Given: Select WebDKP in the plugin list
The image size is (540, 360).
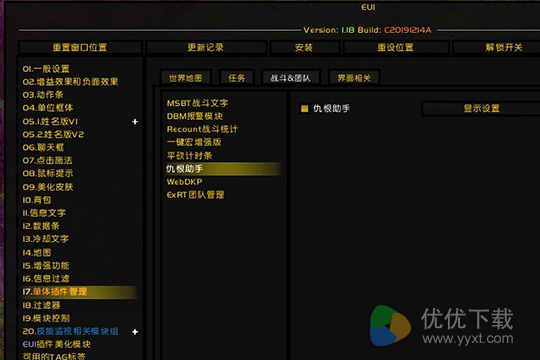Looking at the screenshot, I should [x=185, y=182].
